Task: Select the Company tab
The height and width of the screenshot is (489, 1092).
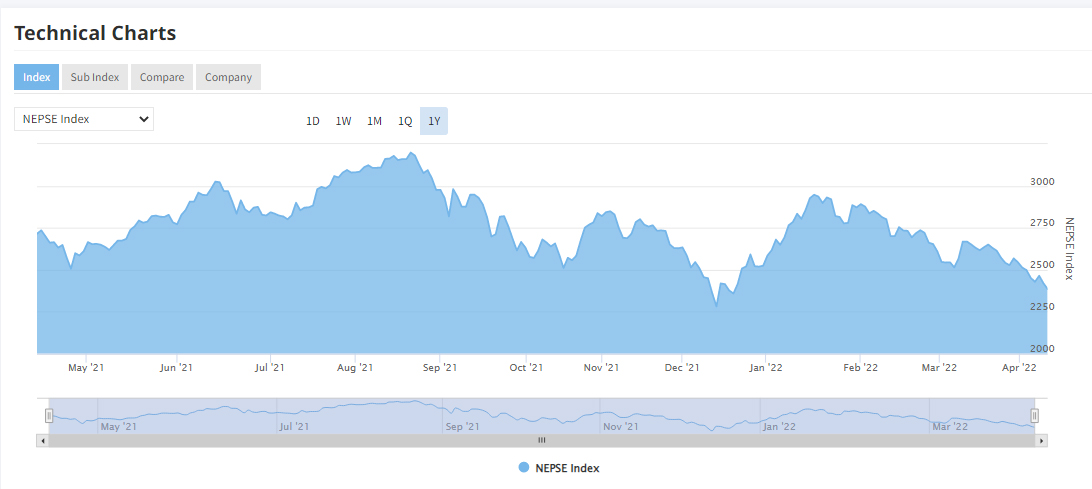Action: tap(228, 77)
